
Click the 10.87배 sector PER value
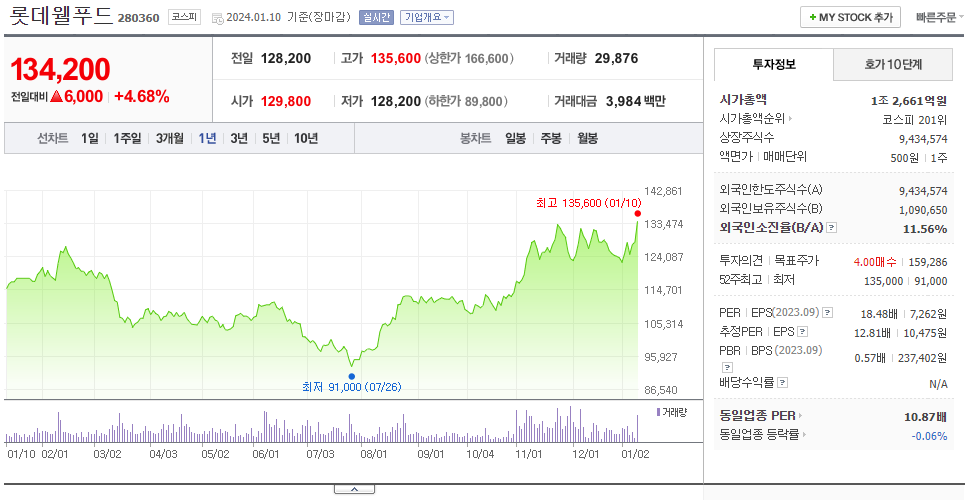pos(925,417)
